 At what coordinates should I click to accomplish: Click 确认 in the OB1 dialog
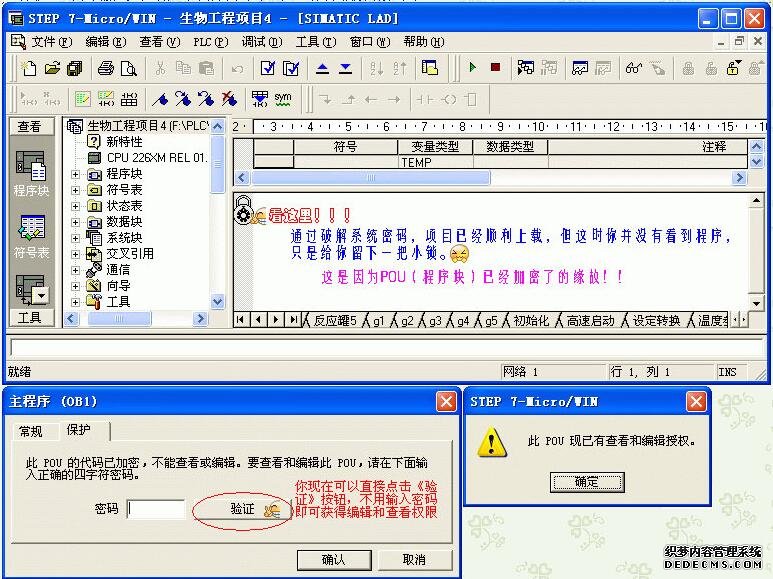(x=334, y=560)
